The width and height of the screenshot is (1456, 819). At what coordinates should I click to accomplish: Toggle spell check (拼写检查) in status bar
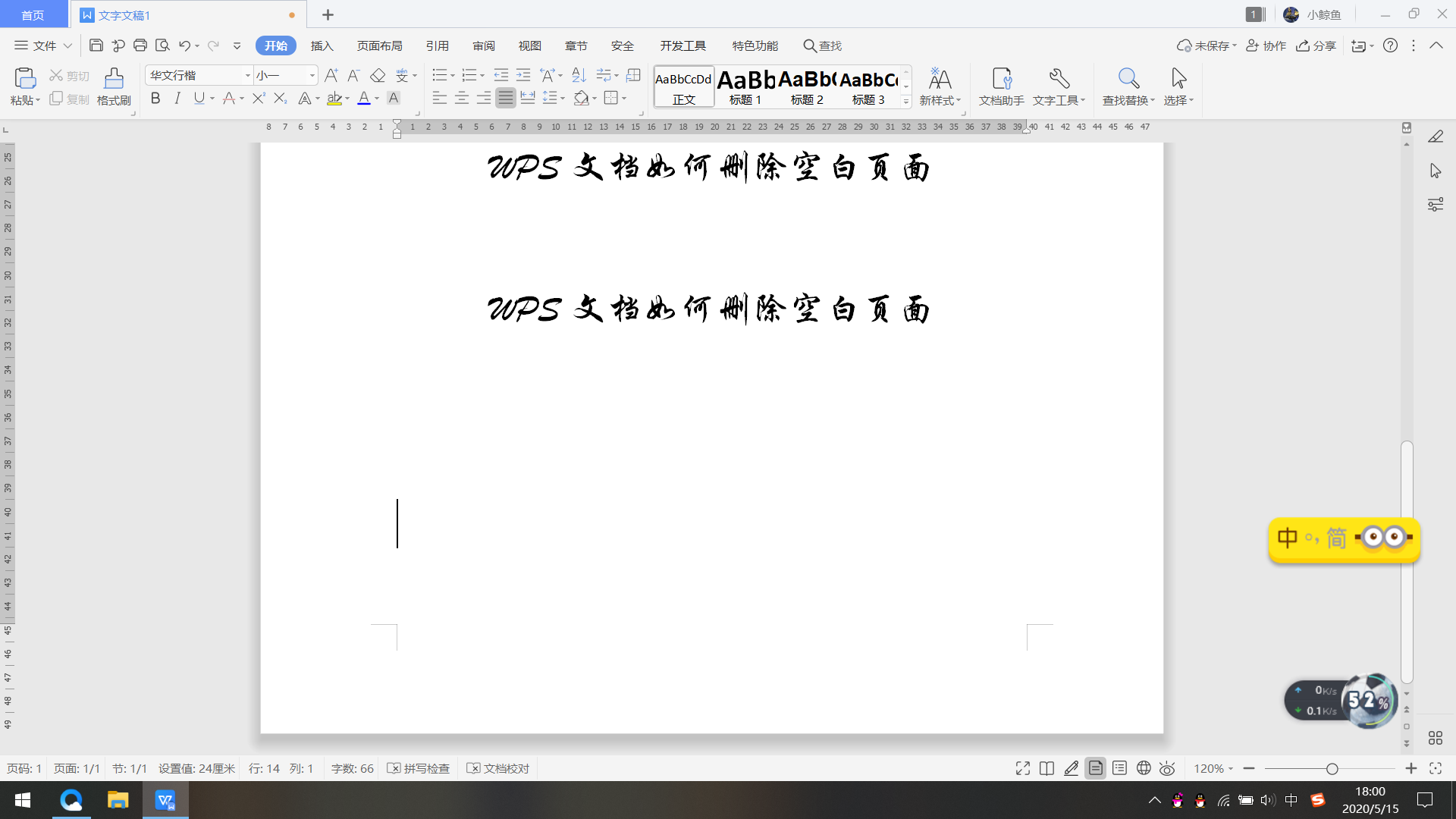click(419, 768)
